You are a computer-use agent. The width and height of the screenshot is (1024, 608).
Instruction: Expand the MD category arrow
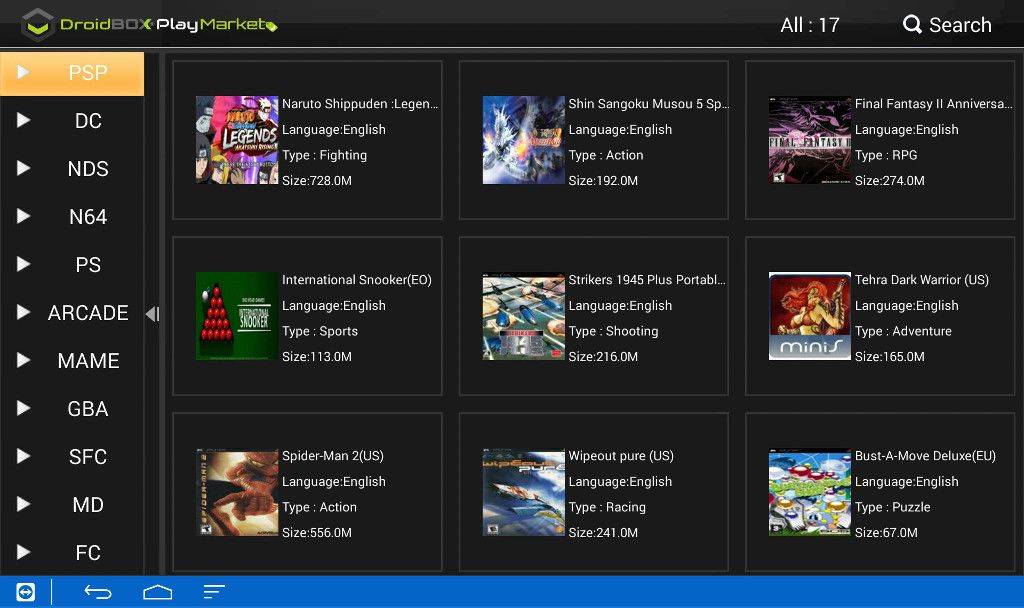(x=23, y=504)
